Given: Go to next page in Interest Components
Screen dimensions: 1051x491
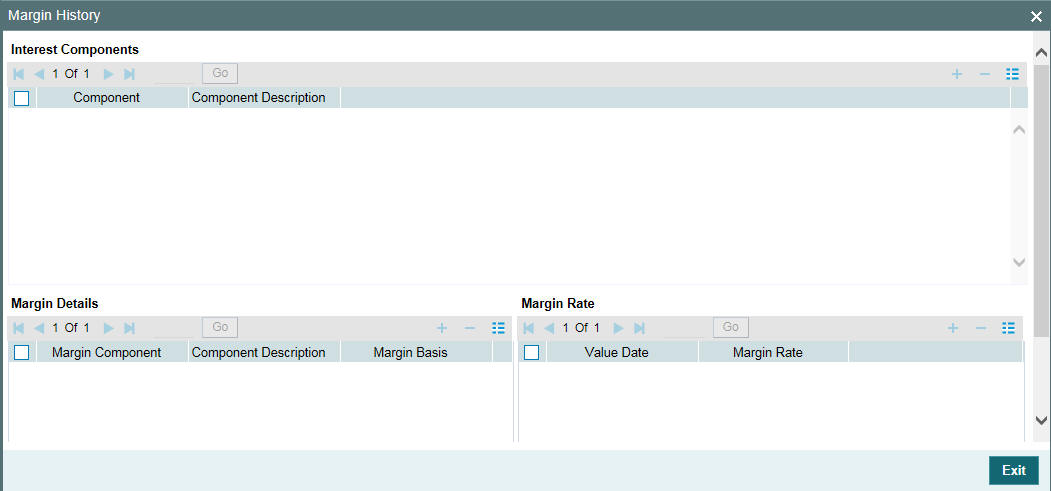Looking at the screenshot, I should [x=109, y=74].
